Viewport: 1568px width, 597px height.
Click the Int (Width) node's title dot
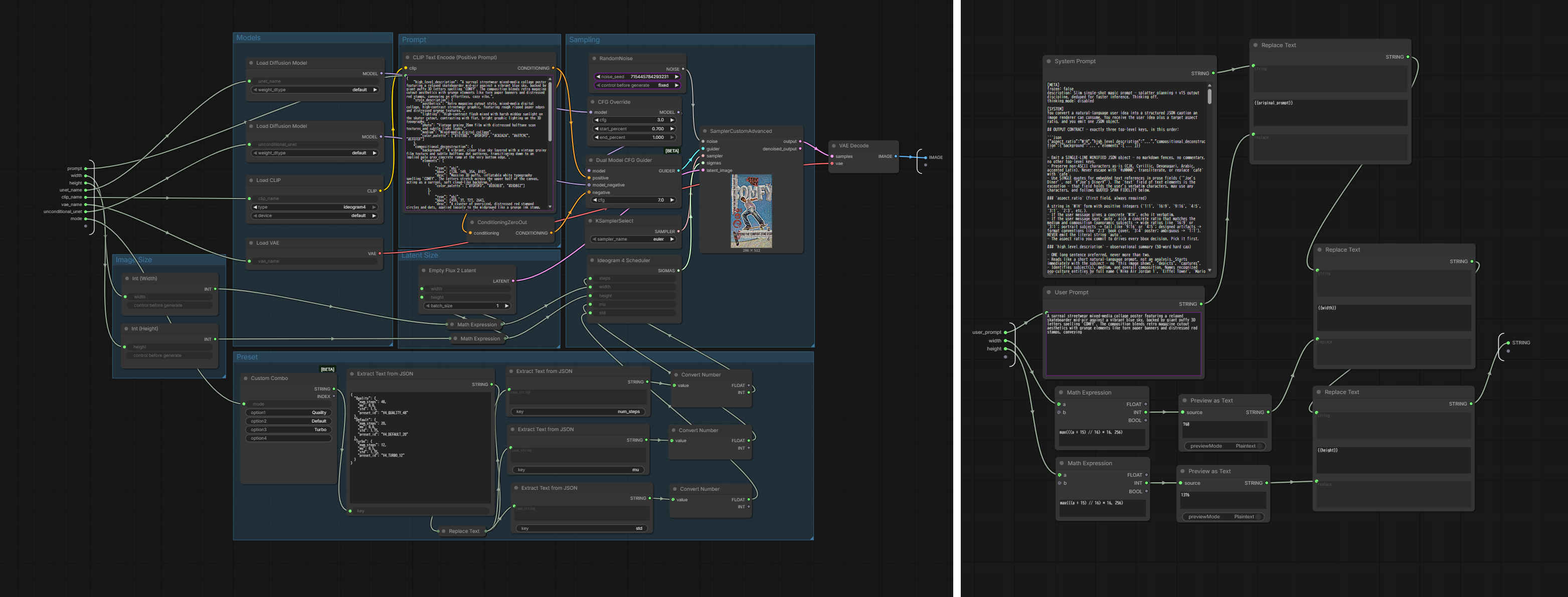coord(126,278)
